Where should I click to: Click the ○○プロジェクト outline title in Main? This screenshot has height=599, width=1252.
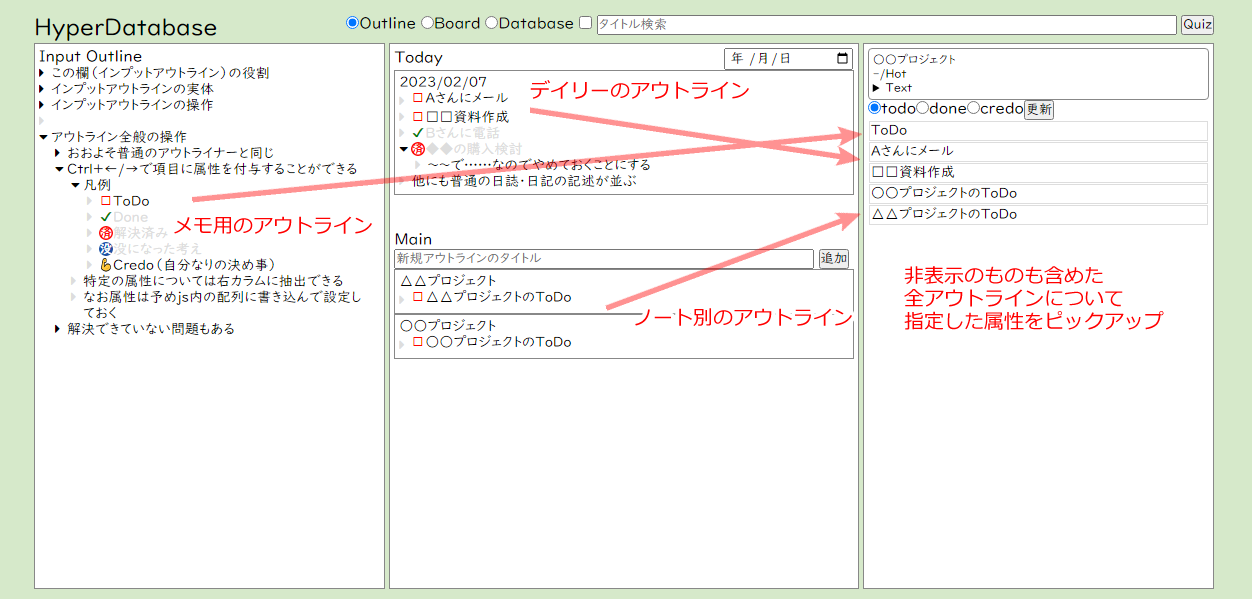coord(448,325)
